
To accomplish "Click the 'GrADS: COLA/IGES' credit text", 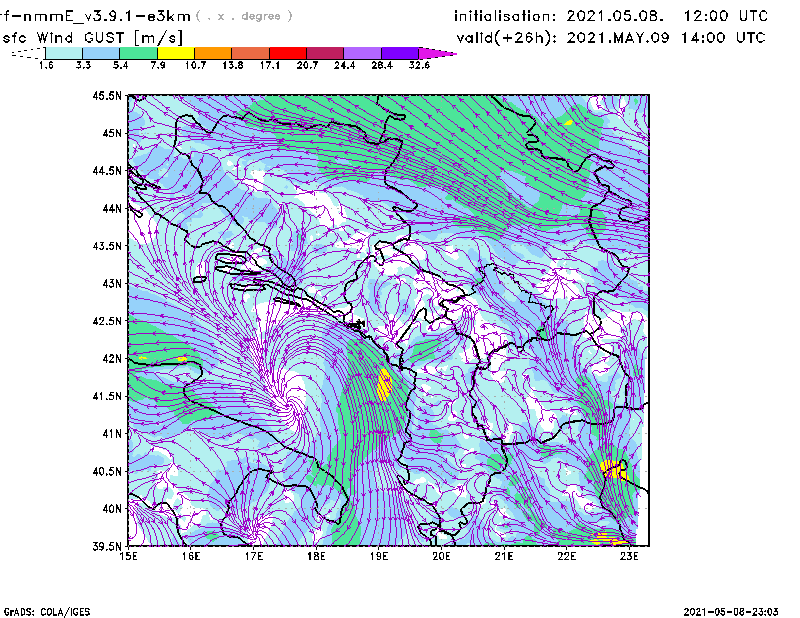I will tap(47, 612).
